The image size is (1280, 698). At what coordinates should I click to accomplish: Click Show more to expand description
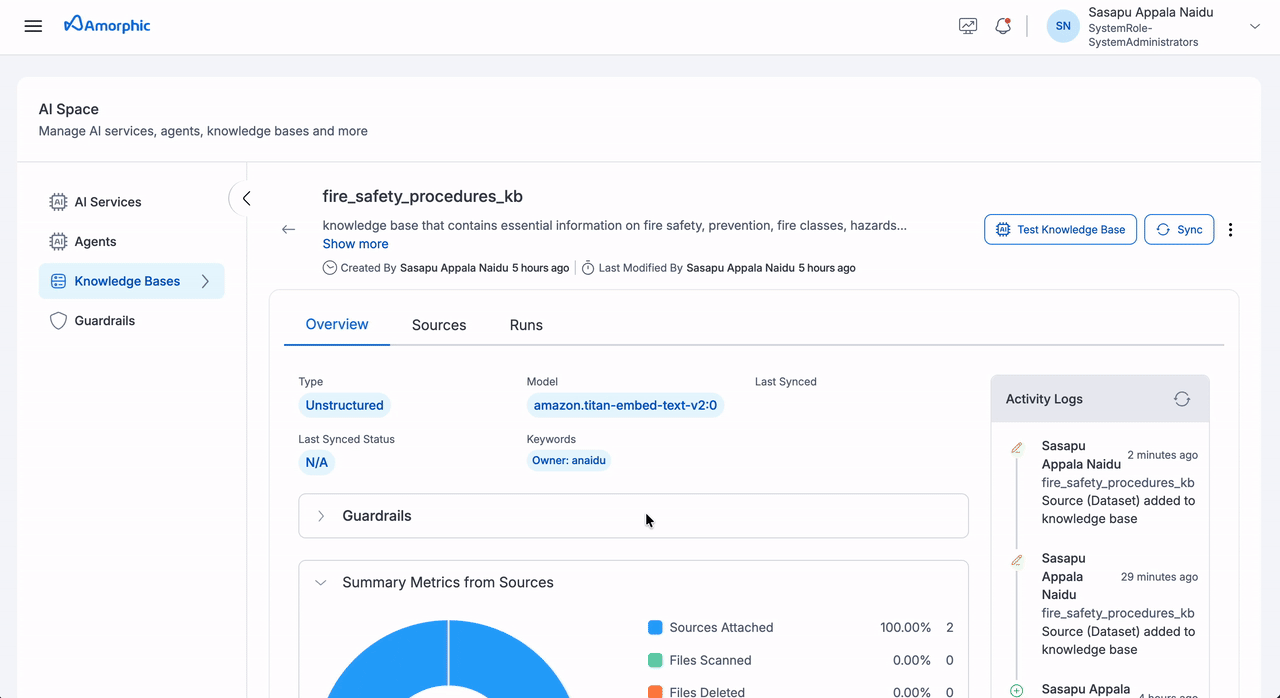click(x=355, y=243)
